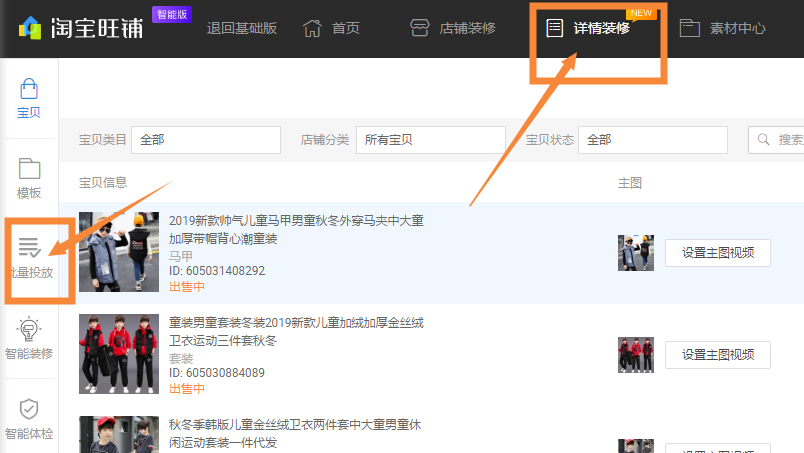Open 智能体检 shield icon
The height and width of the screenshot is (453, 804).
coord(29,409)
